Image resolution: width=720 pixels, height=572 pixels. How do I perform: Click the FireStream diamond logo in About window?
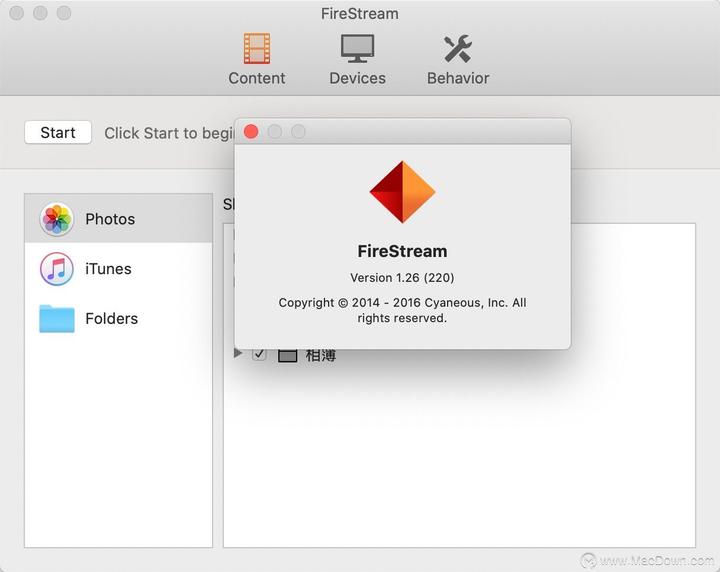click(402, 192)
